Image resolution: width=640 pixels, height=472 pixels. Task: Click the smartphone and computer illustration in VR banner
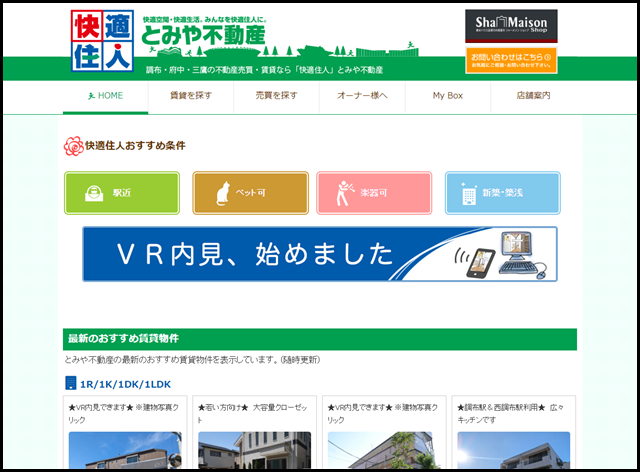[x=501, y=255]
